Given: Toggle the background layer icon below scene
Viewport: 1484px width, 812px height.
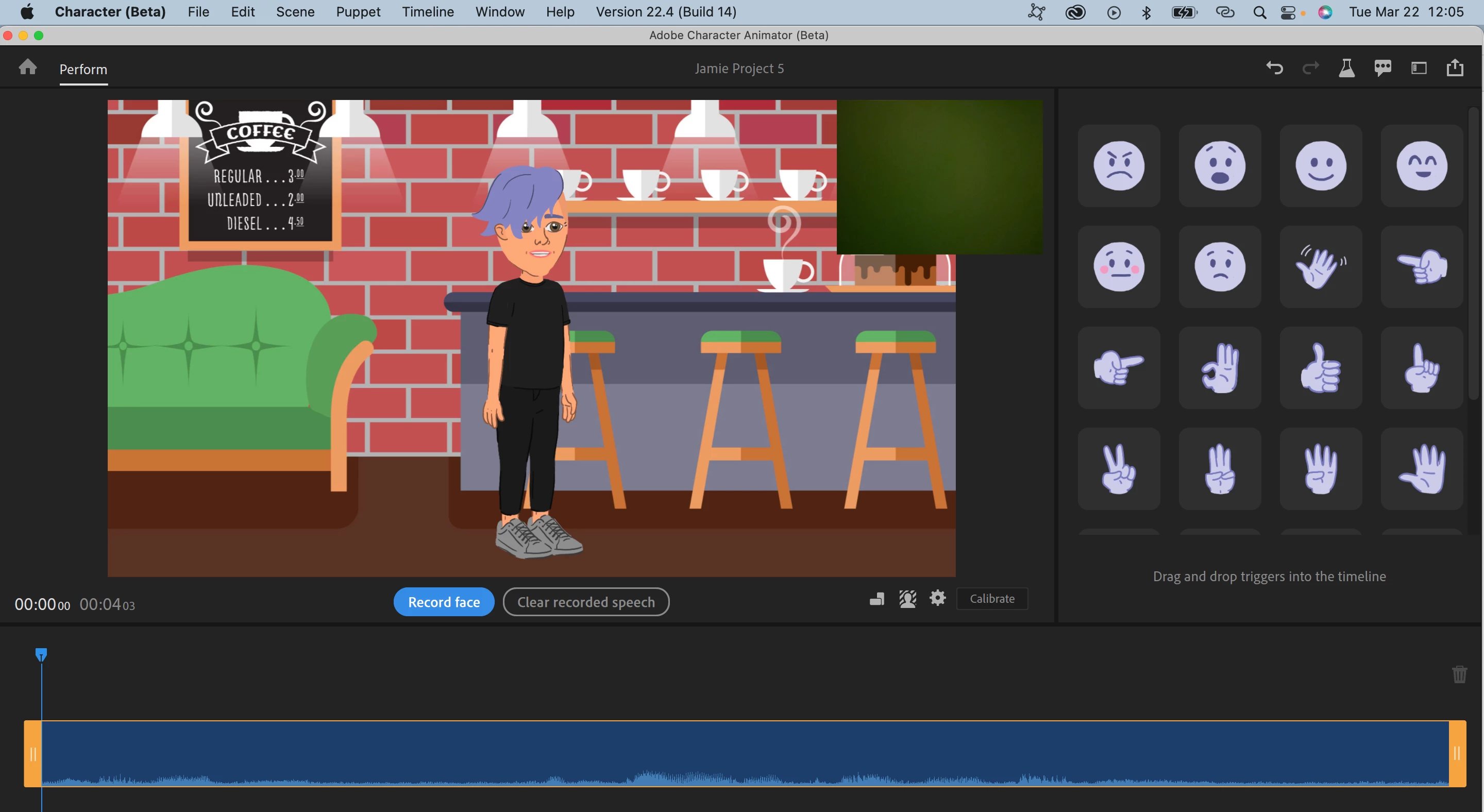Looking at the screenshot, I should [x=877, y=599].
